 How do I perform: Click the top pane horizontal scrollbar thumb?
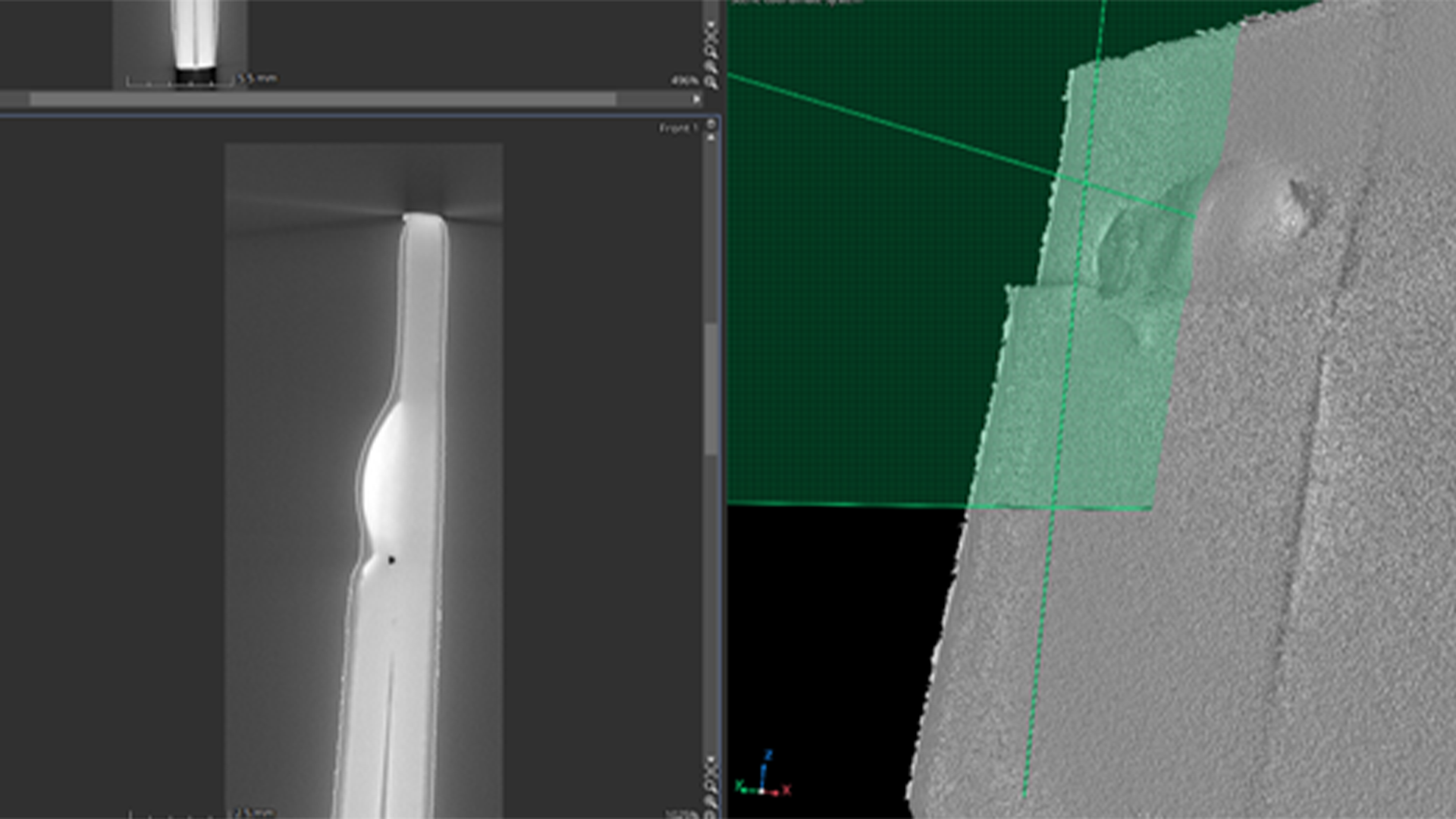322,99
